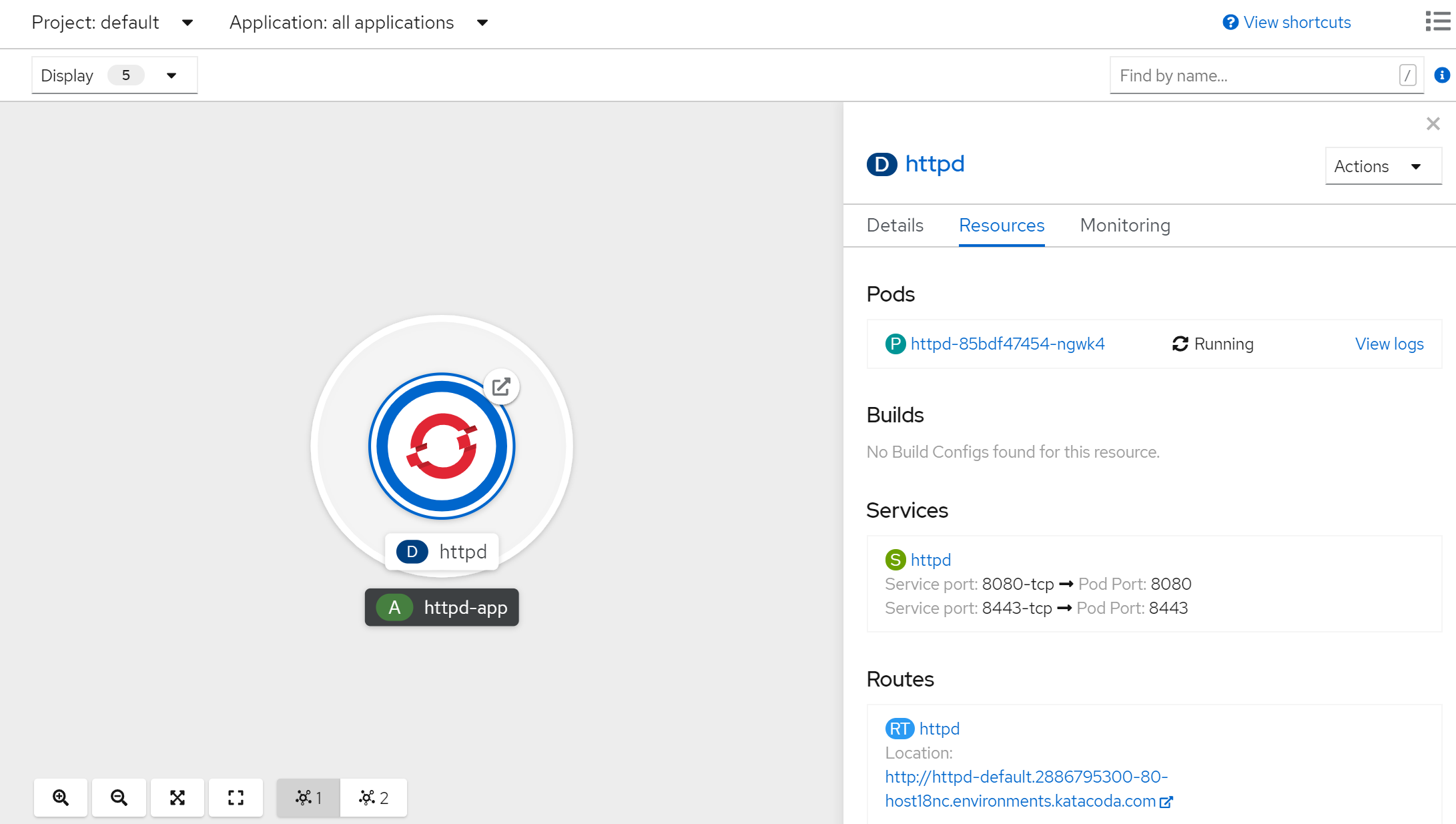The height and width of the screenshot is (824, 1456).
Task: Open the Monitoring tab
Action: pyautogui.click(x=1124, y=226)
